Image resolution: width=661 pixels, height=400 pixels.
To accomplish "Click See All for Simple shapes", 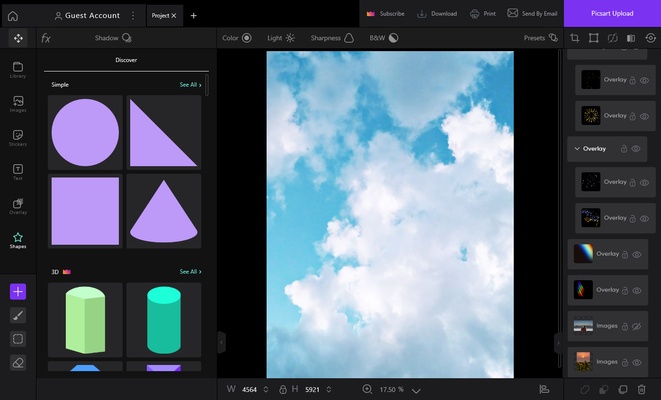I will click(x=191, y=85).
